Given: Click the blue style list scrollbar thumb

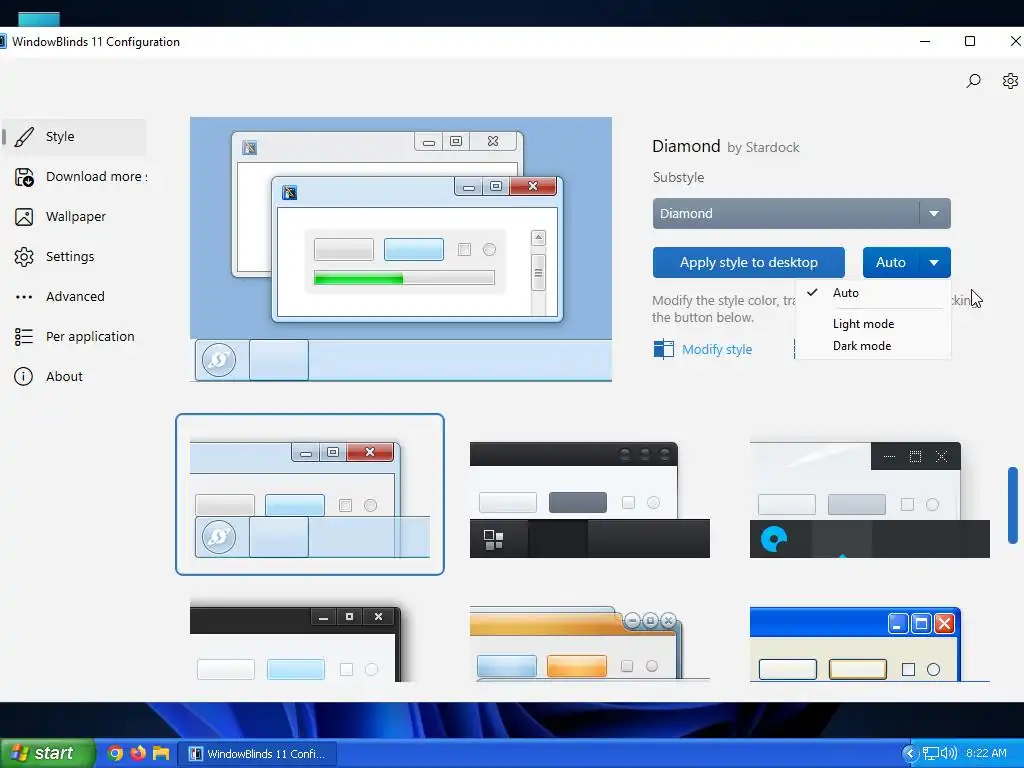Looking at the screenshot, I should (x=1013, y=505).
